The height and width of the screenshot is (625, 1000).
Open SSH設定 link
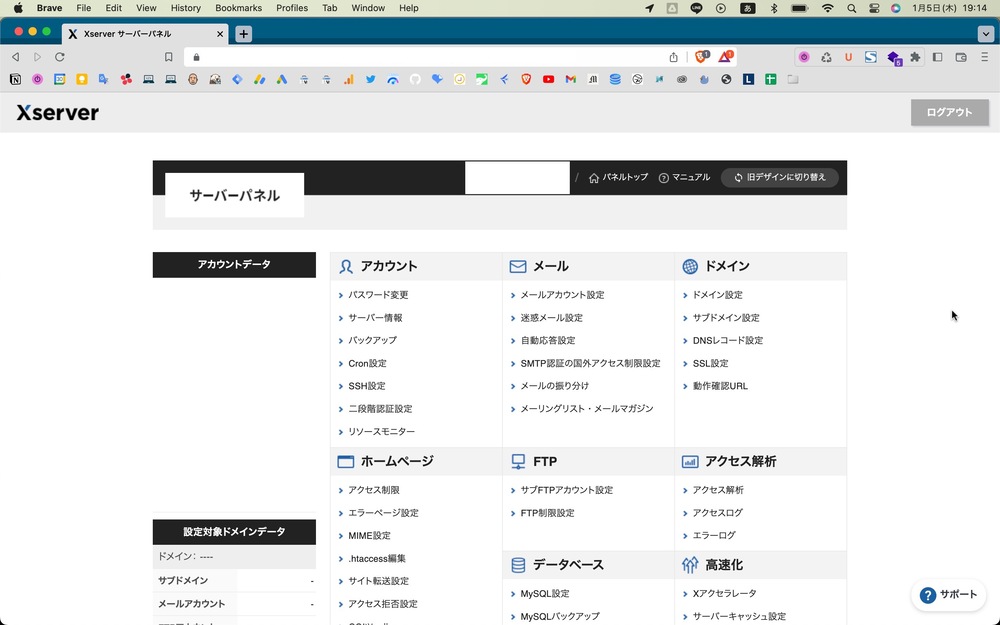(x=367, y=386)
